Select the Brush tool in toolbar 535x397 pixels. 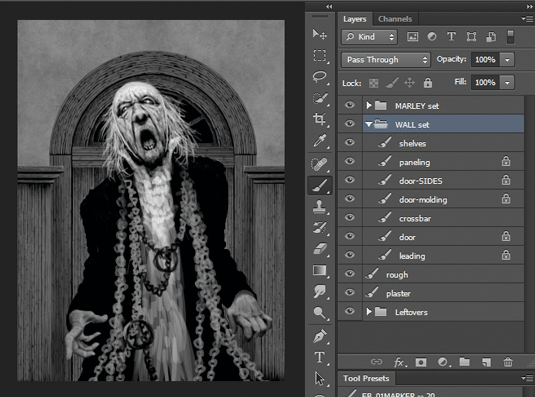pyautogui.click(x=320, y=186)
